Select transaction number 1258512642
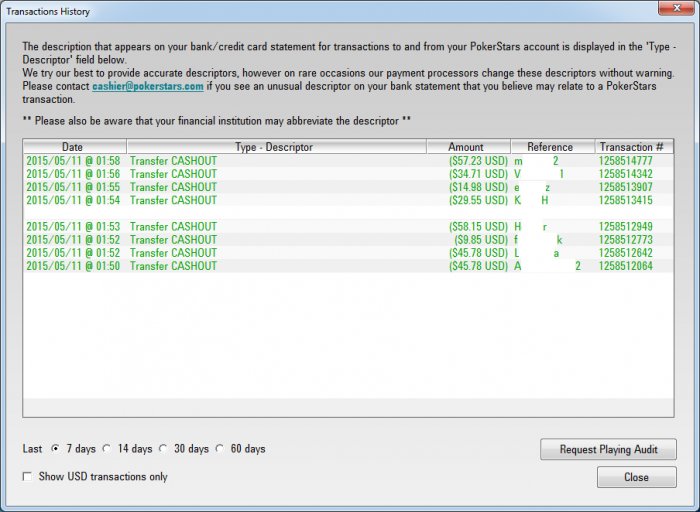 (625, 253)
